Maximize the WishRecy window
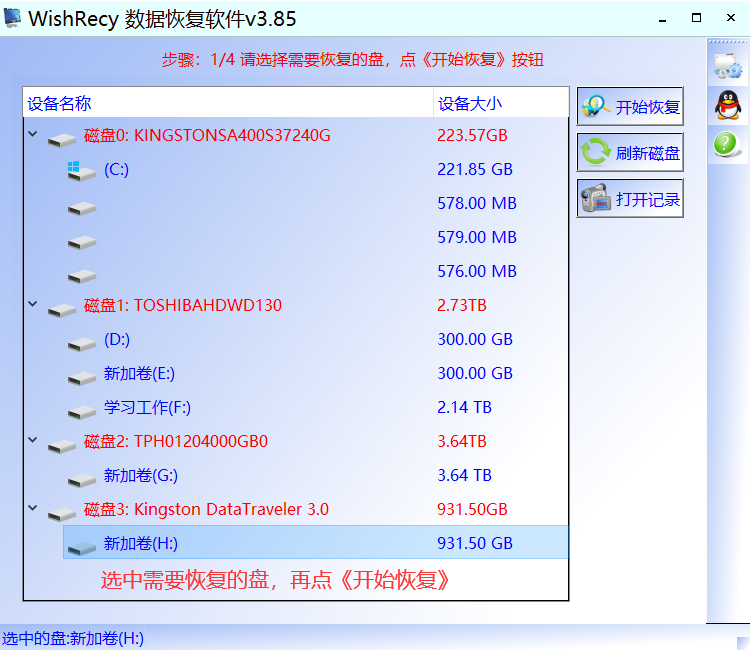This screenshot has width=750, height=650. pyautogui.click(x=696, y=18)
